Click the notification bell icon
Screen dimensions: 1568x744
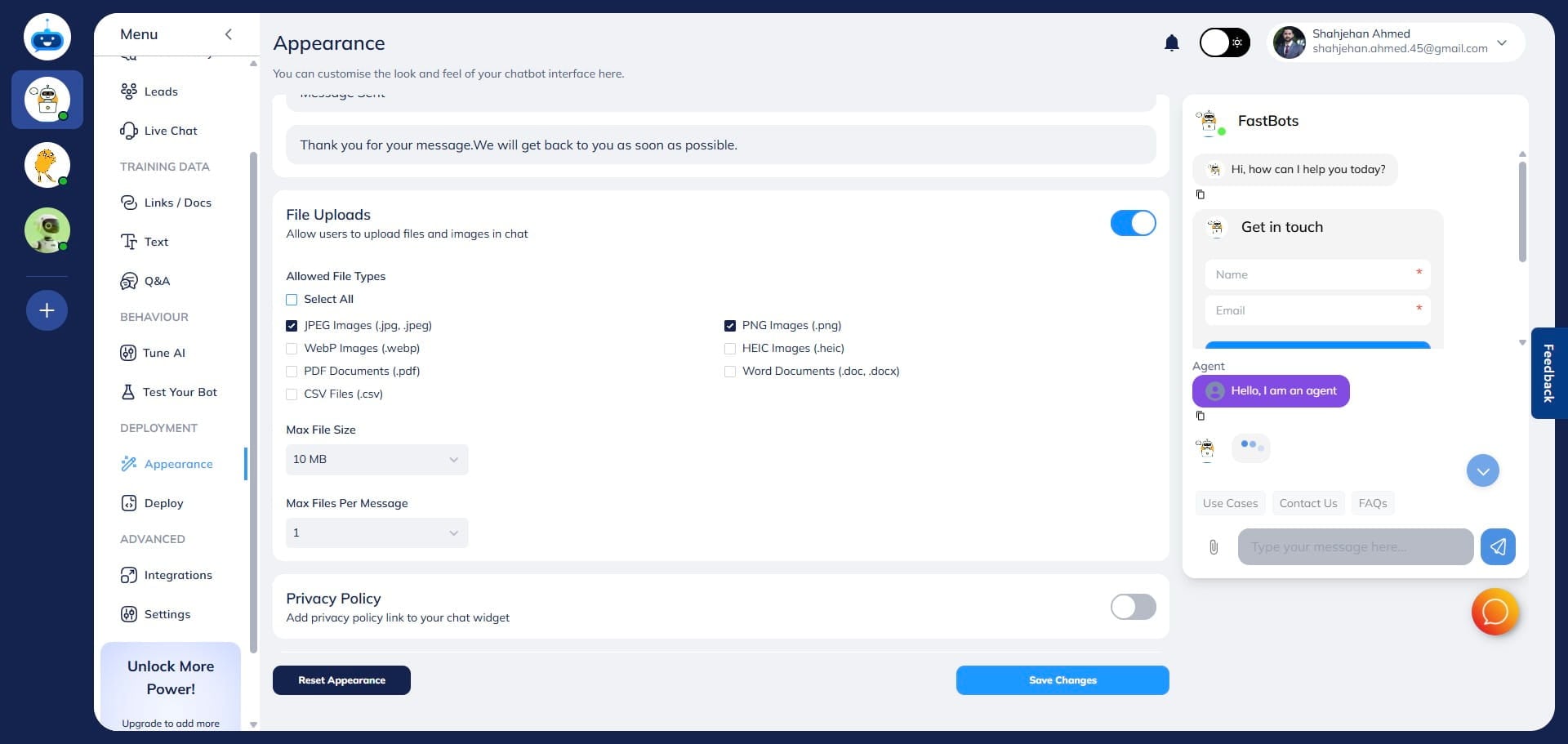1172,42
